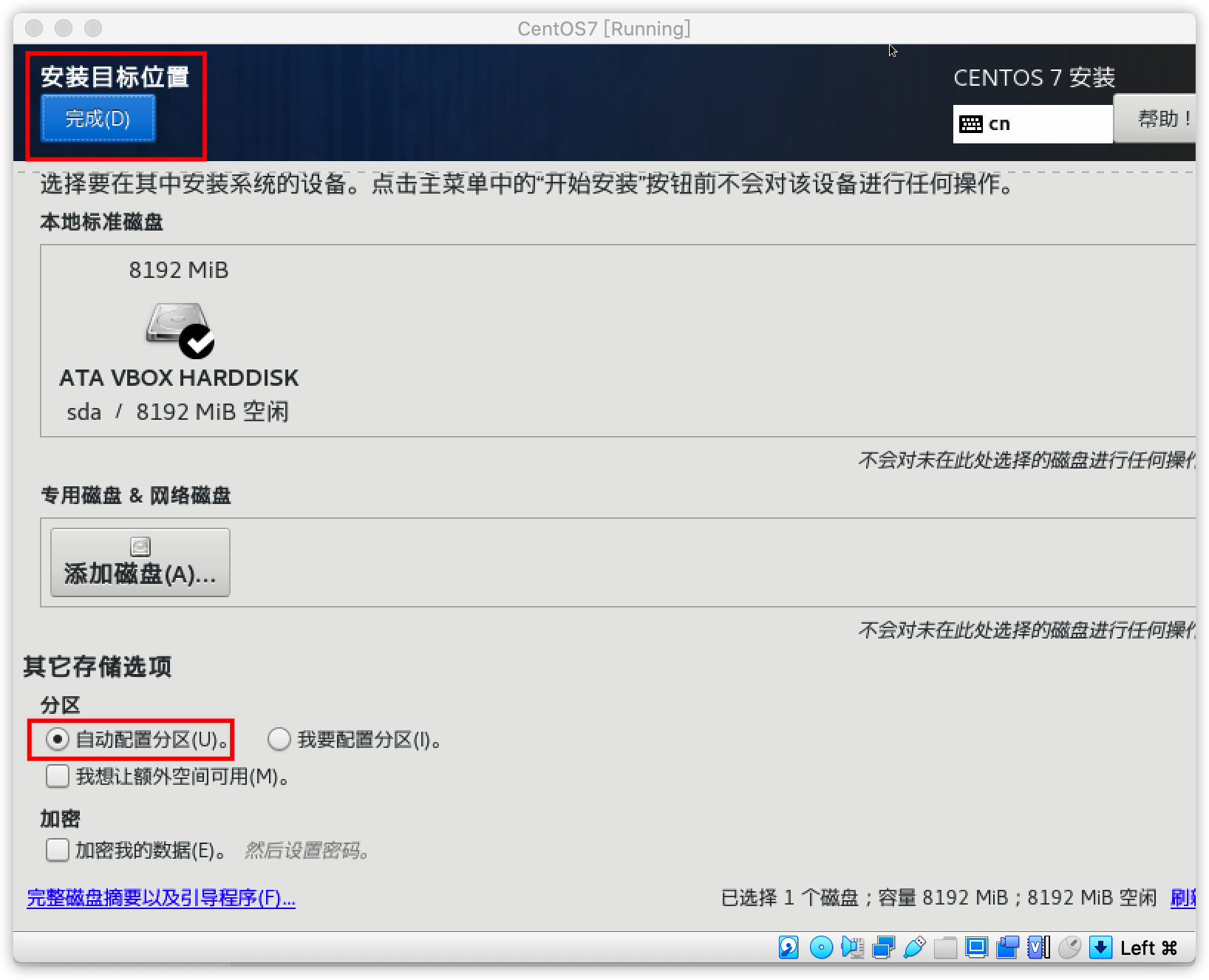The image size is (1209, 980).
Task: Click the shared folders status icon
Action: coord(945,947)
